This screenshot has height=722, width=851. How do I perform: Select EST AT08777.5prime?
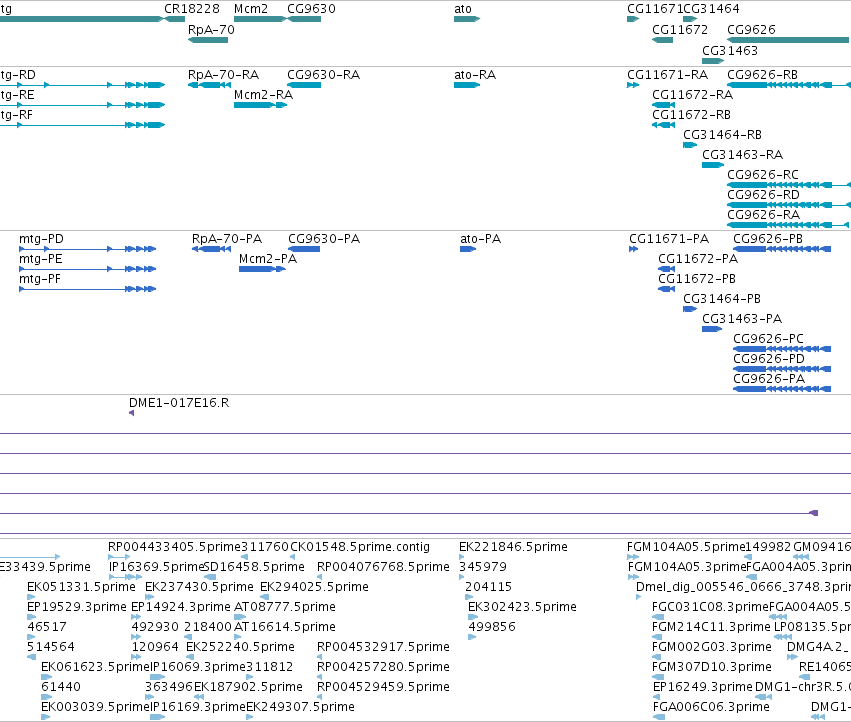284,607
